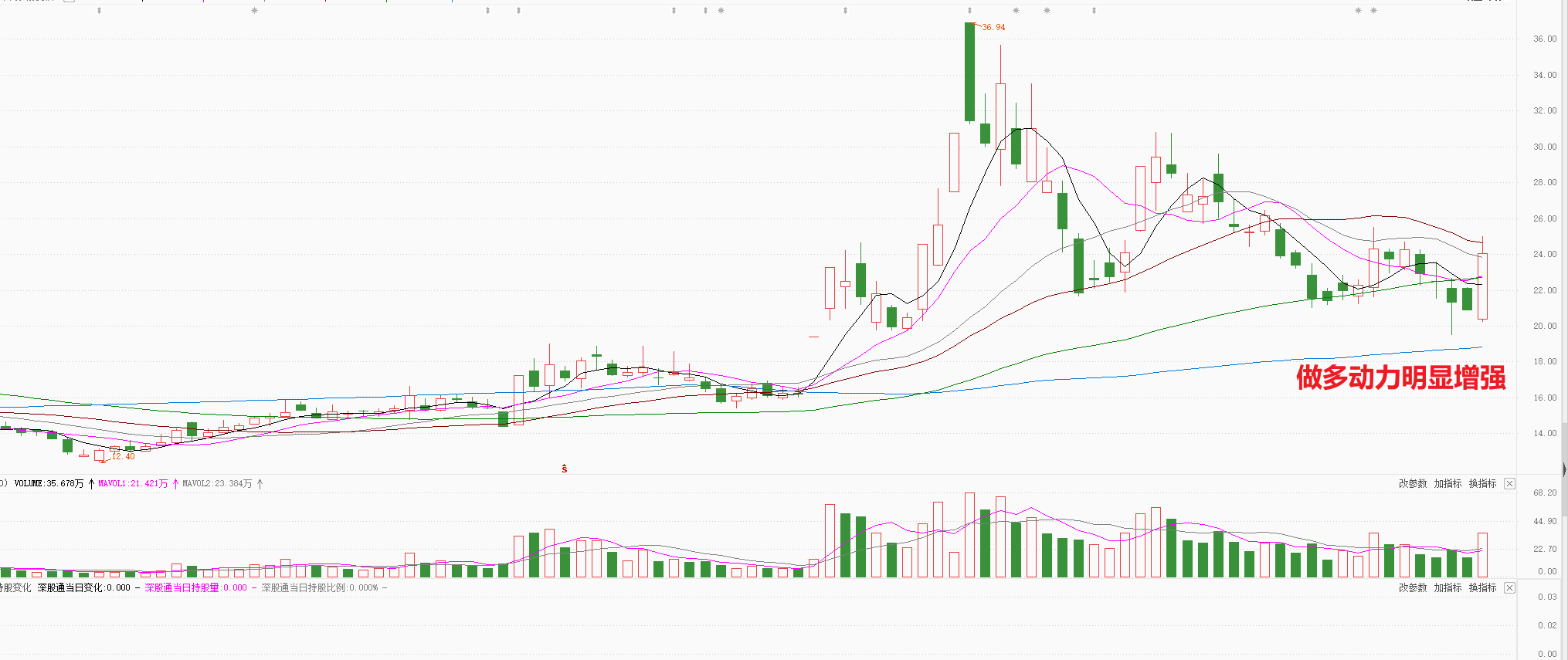Click 改参数 in the VOLUME panel
Screen dimensions: 1568x660
coord(1413,484)
